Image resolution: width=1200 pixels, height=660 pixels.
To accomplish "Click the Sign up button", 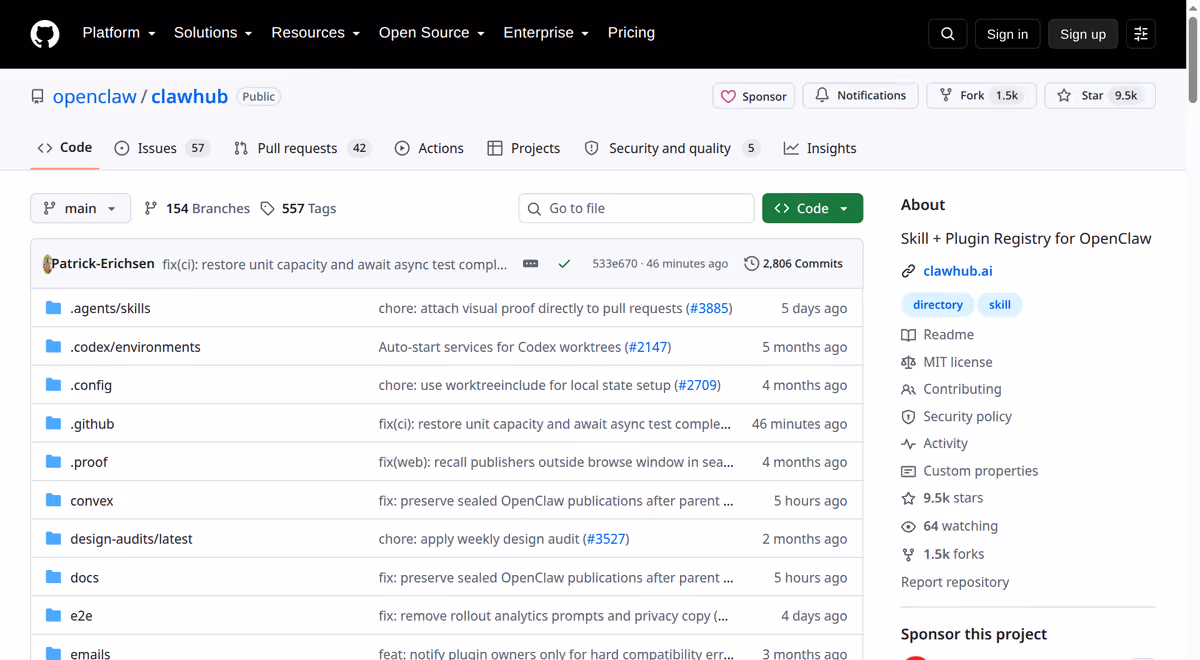I will point(1083,34).
